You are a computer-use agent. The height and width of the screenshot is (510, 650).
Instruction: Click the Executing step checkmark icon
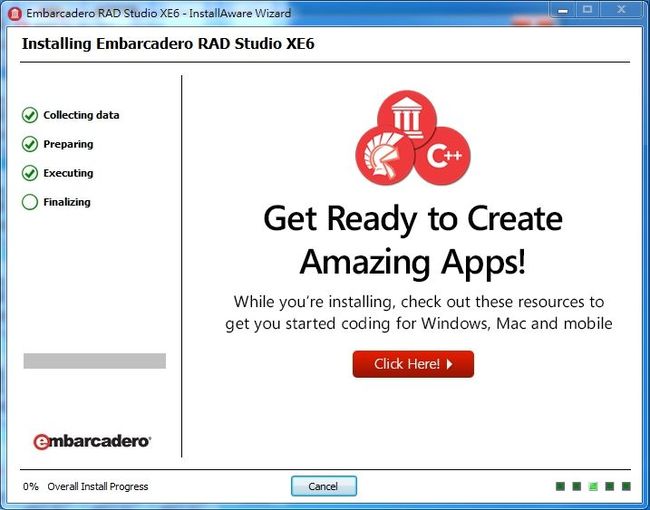(30, 173)
